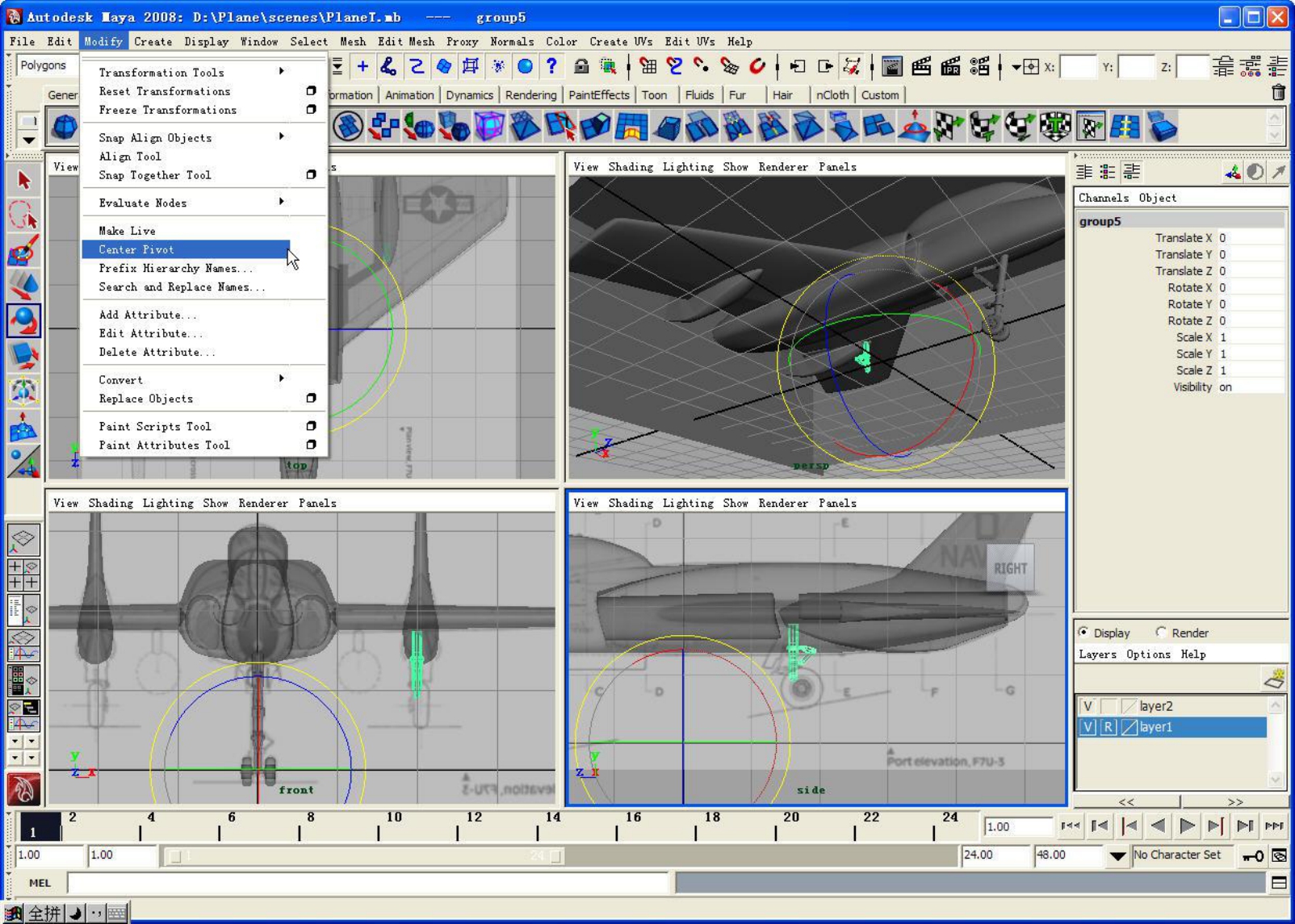Select the single perspective layout icon

tap(23, 538)
